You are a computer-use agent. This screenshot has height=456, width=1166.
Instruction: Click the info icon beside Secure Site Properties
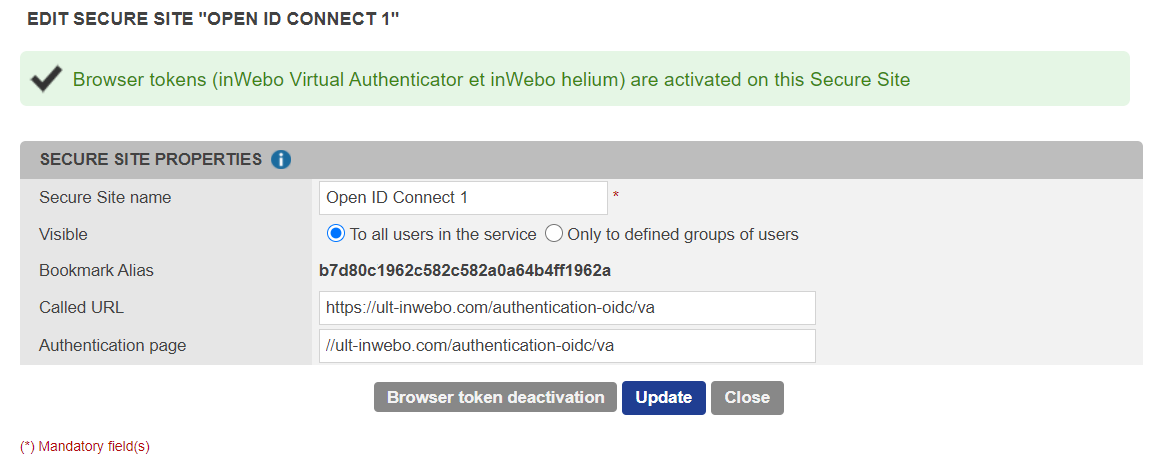281,159
